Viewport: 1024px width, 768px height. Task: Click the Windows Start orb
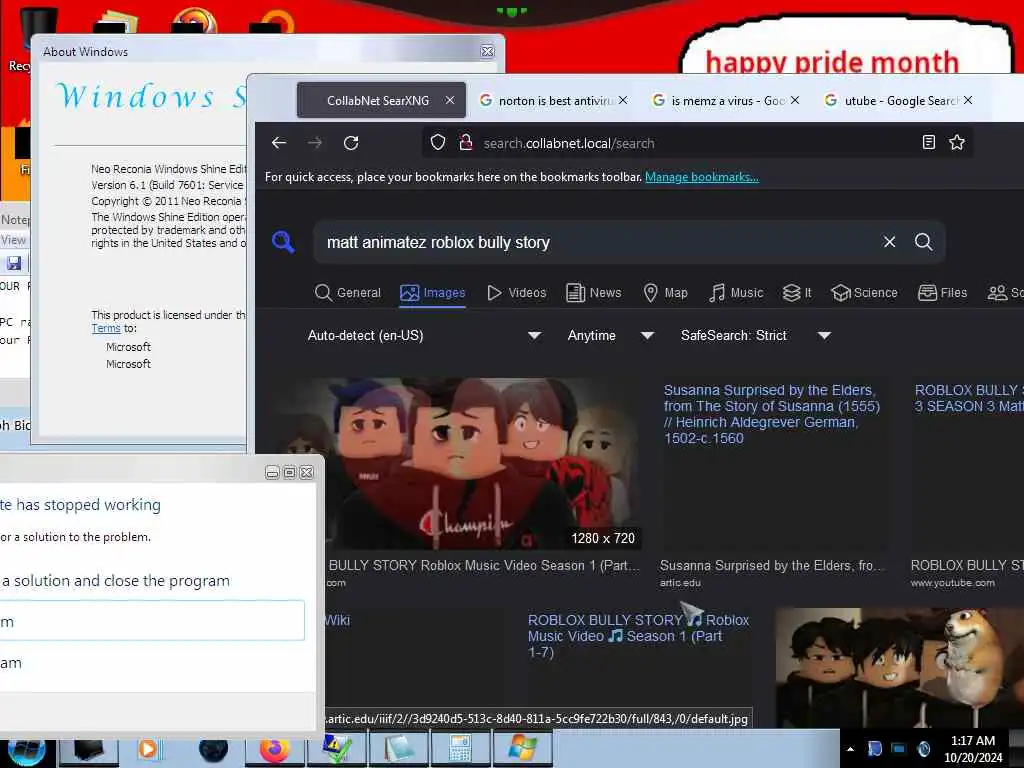pyautogui.click(x=26, y=750)
